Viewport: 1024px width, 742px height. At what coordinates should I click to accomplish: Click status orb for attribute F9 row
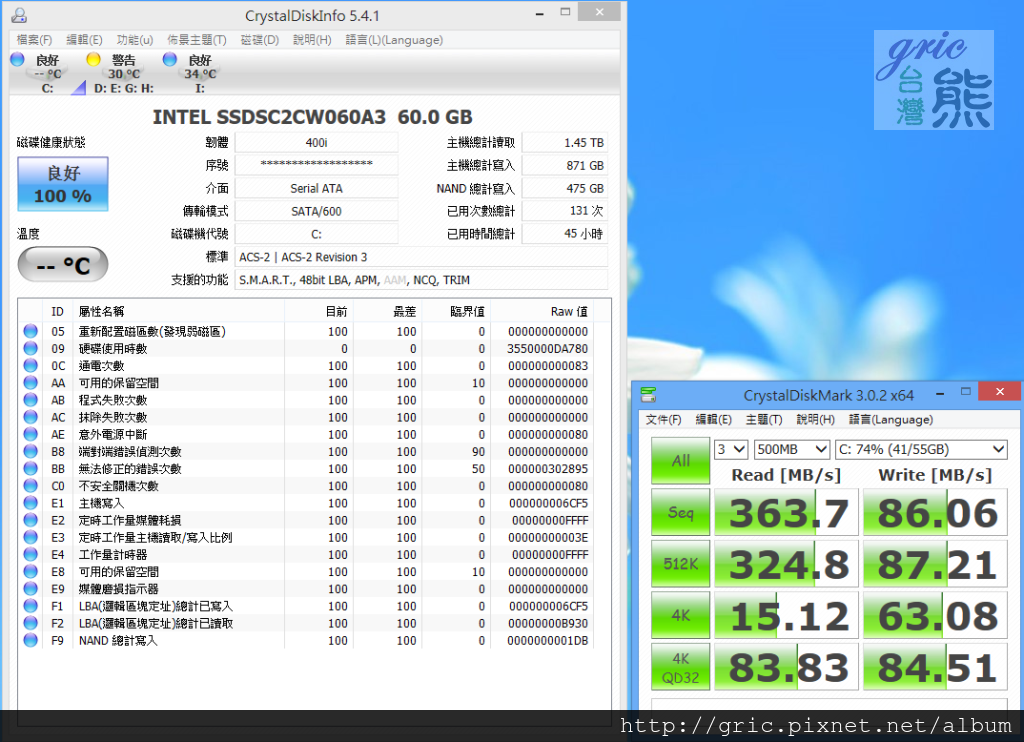pos(31,640)
